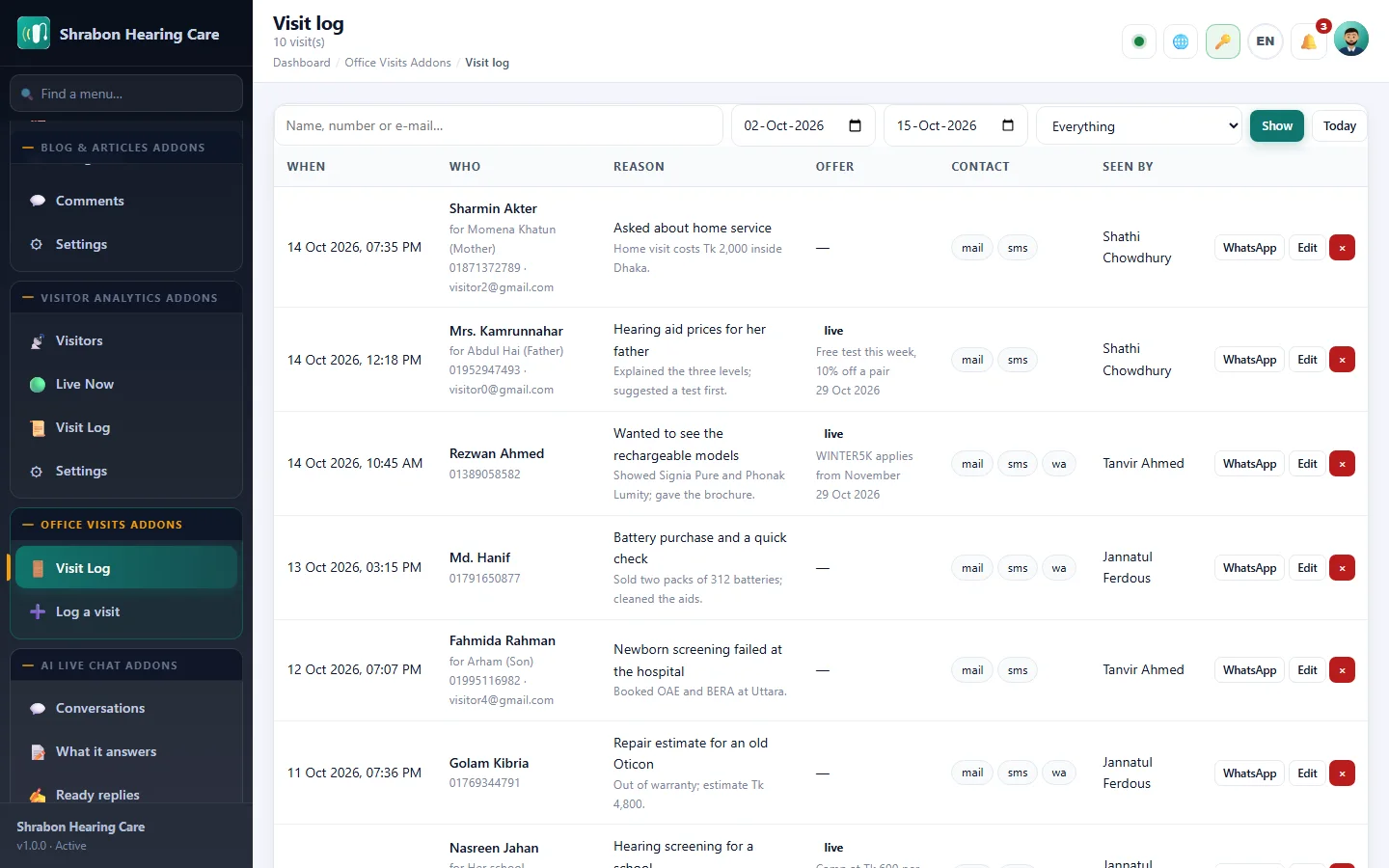Delete Fahmida Rahman's visit with red x
Screen dimensions: 1389x868
(1342, 670)
